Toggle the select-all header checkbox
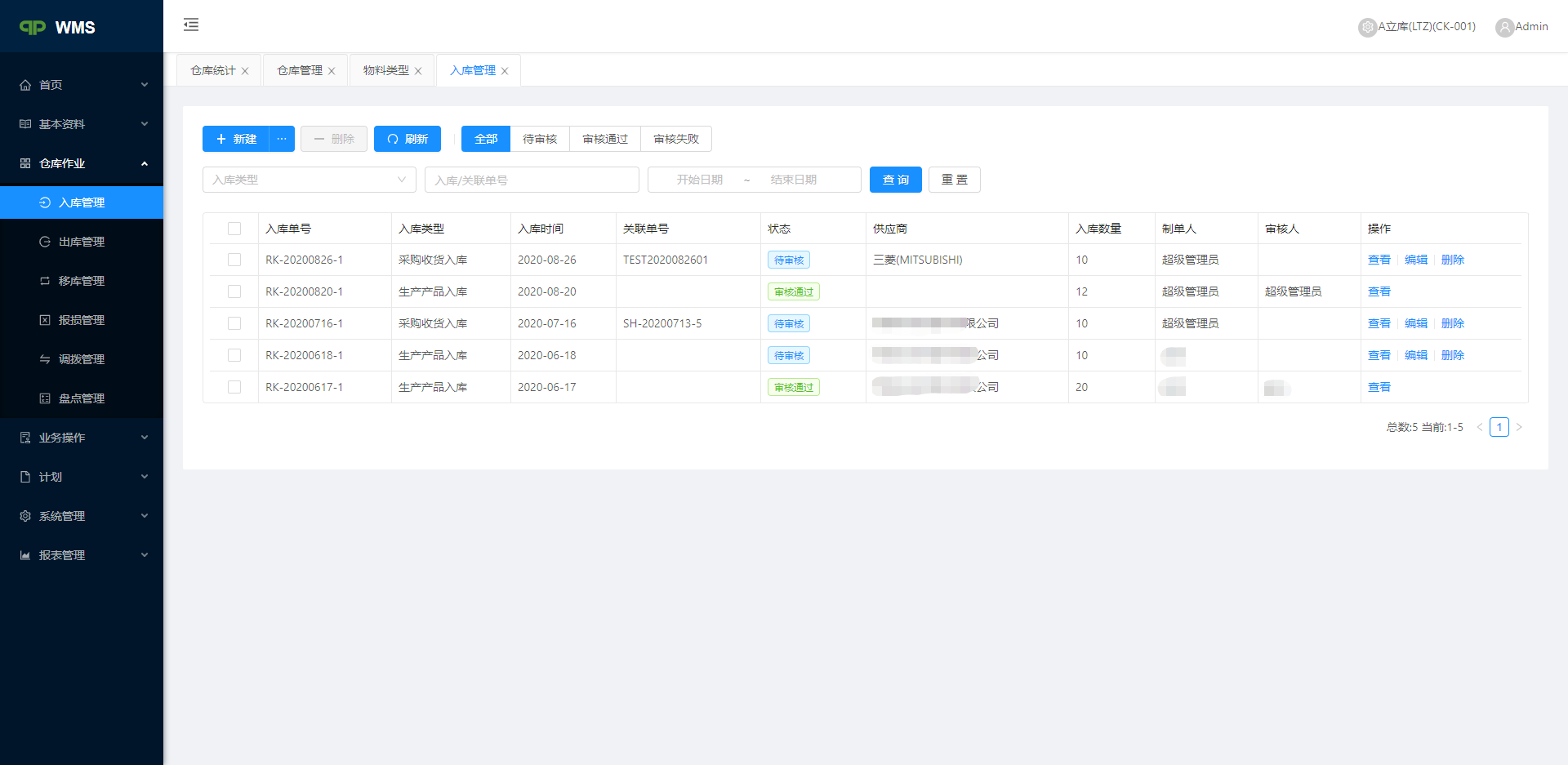The width and height of the screenshot is (1568, 765). point(234,229)
